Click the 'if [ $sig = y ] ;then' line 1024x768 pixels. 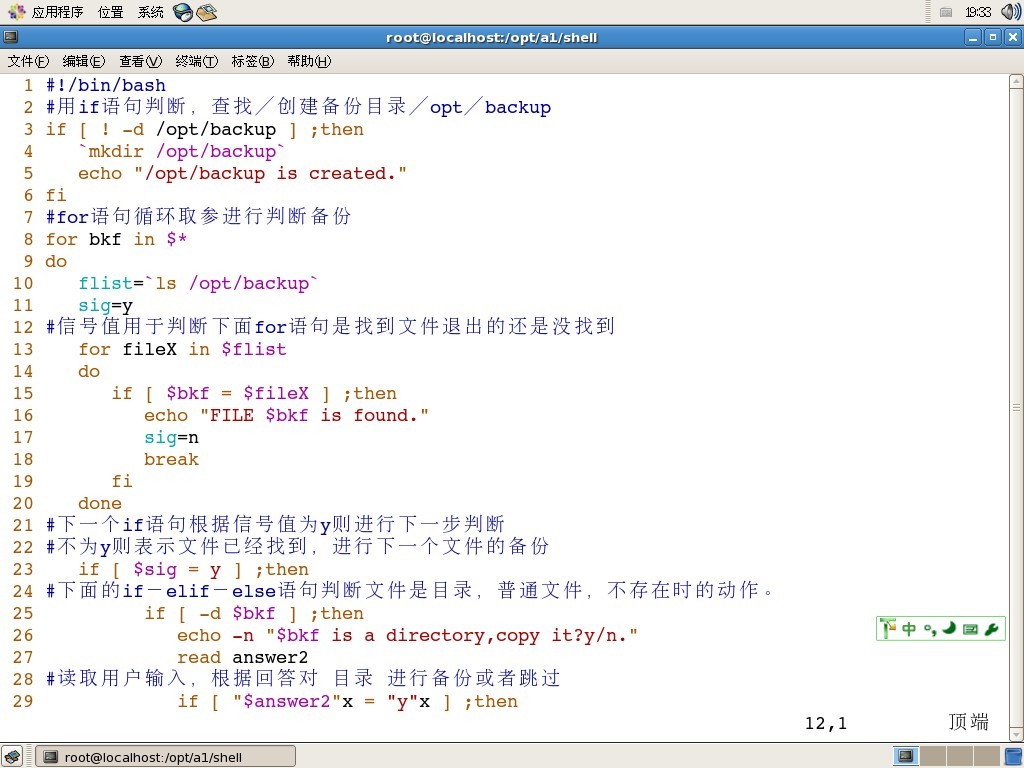193,569
